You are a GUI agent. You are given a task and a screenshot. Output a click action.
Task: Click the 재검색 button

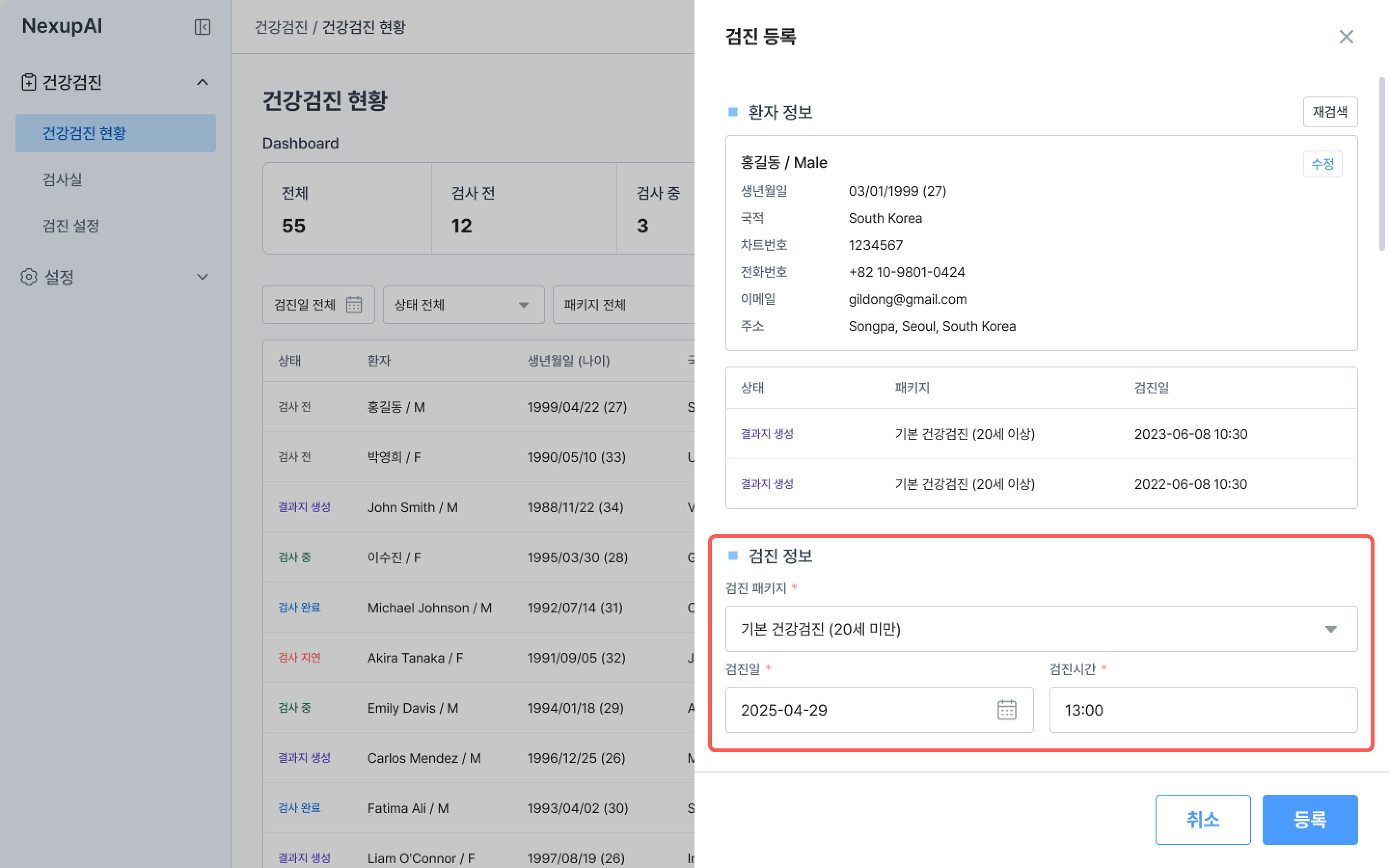[x=1329, y=112]
